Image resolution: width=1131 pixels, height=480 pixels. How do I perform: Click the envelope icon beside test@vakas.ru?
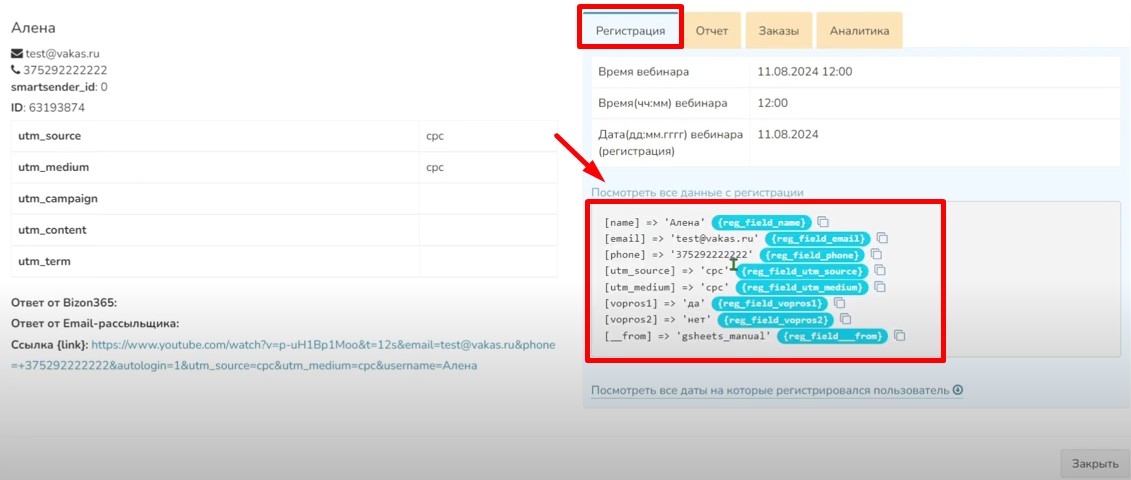[x=16, y=54]
